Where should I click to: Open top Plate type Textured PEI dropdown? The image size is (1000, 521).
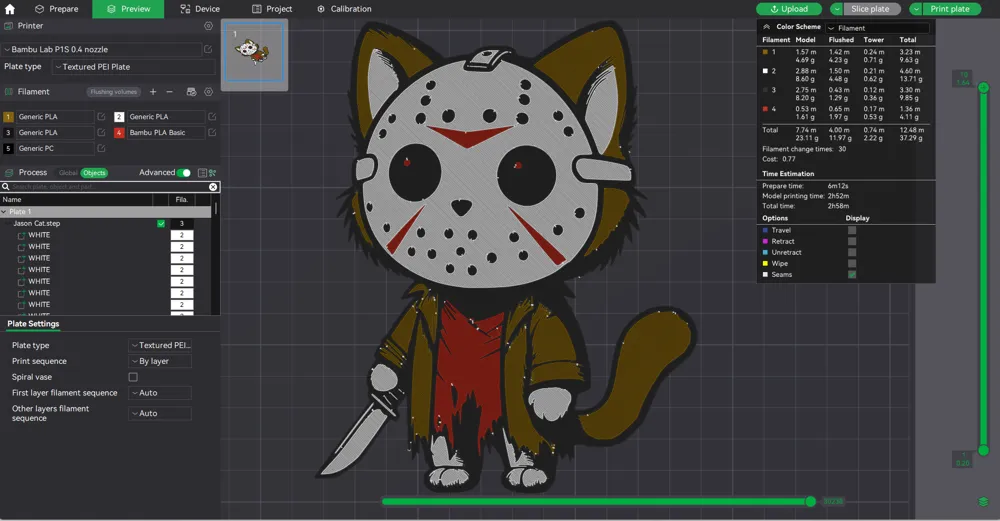click(133, 66)
